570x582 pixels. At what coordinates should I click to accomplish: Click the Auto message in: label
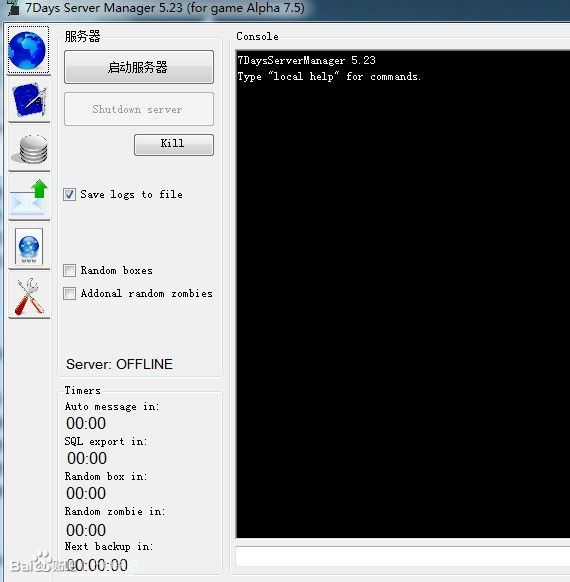(112, 407)
